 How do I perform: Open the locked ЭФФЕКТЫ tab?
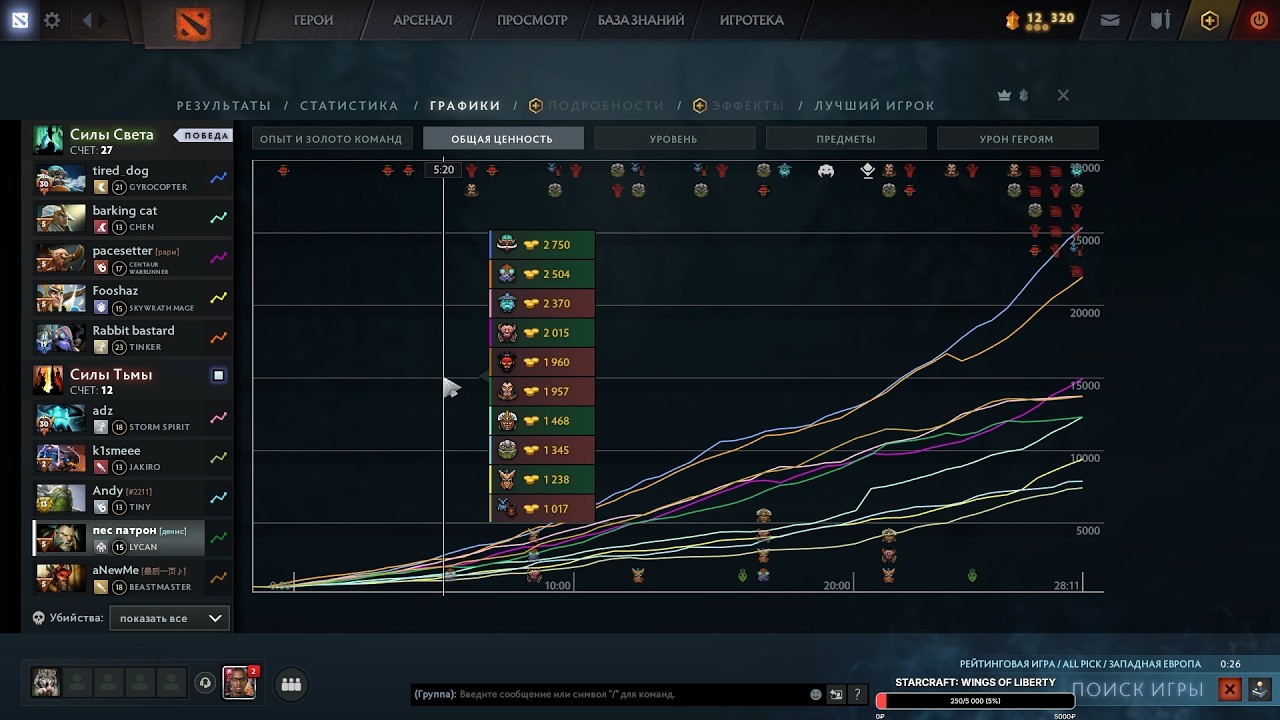pyautogui.click(x=739, y=105)
